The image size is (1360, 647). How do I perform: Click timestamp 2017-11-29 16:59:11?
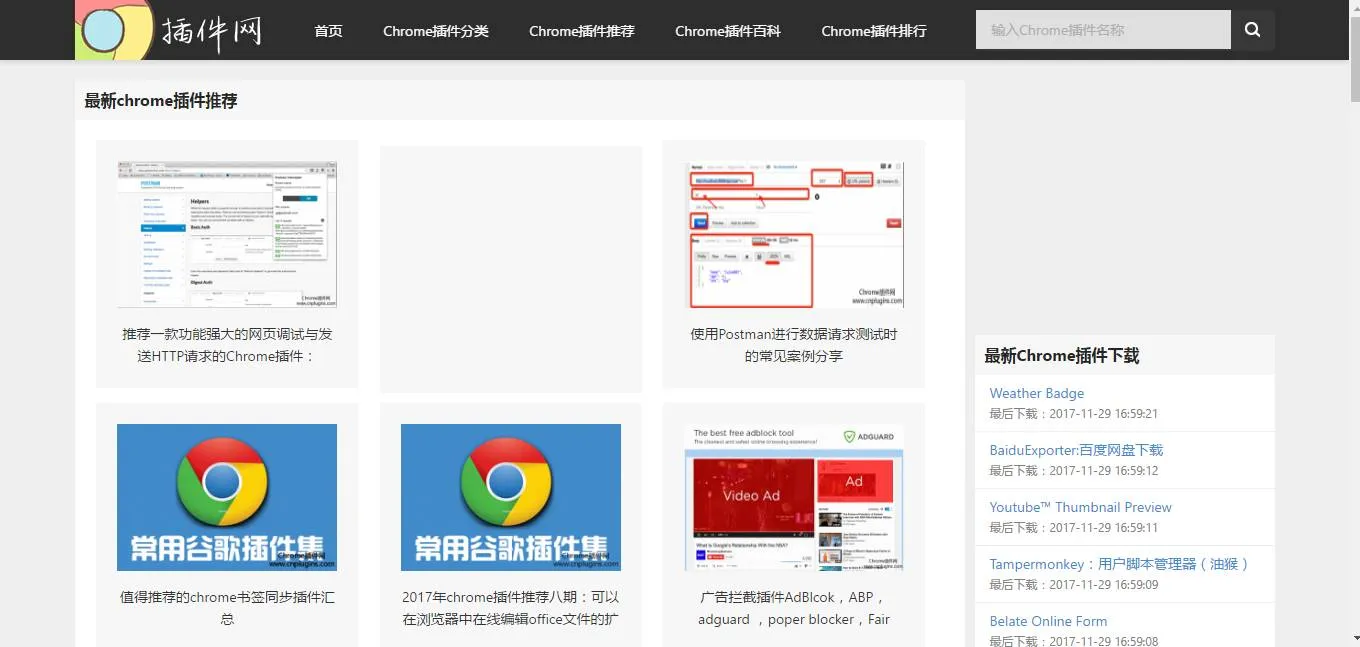pos(1104,528)
